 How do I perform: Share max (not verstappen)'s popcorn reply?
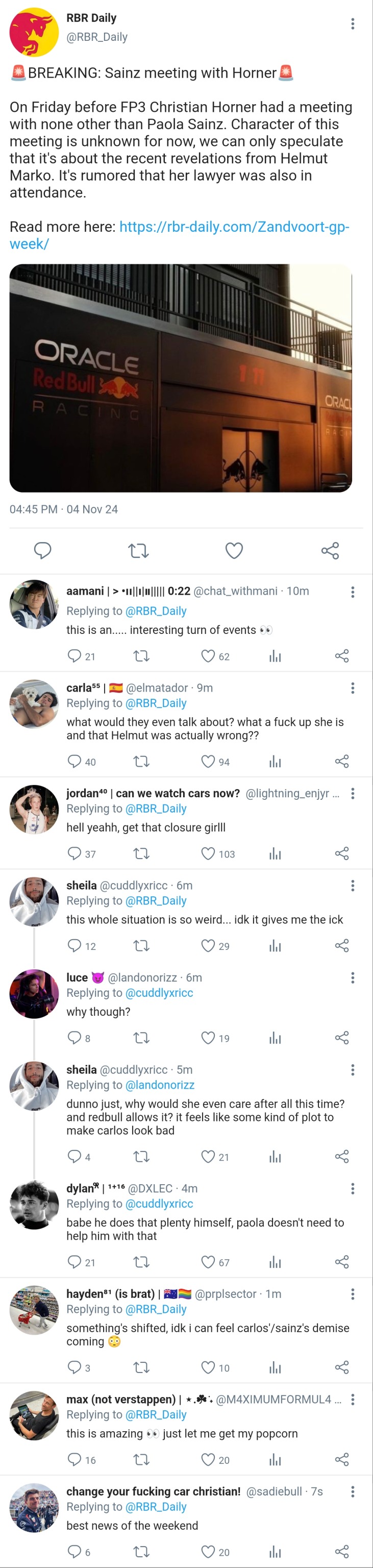click(x=342, y=1460)
